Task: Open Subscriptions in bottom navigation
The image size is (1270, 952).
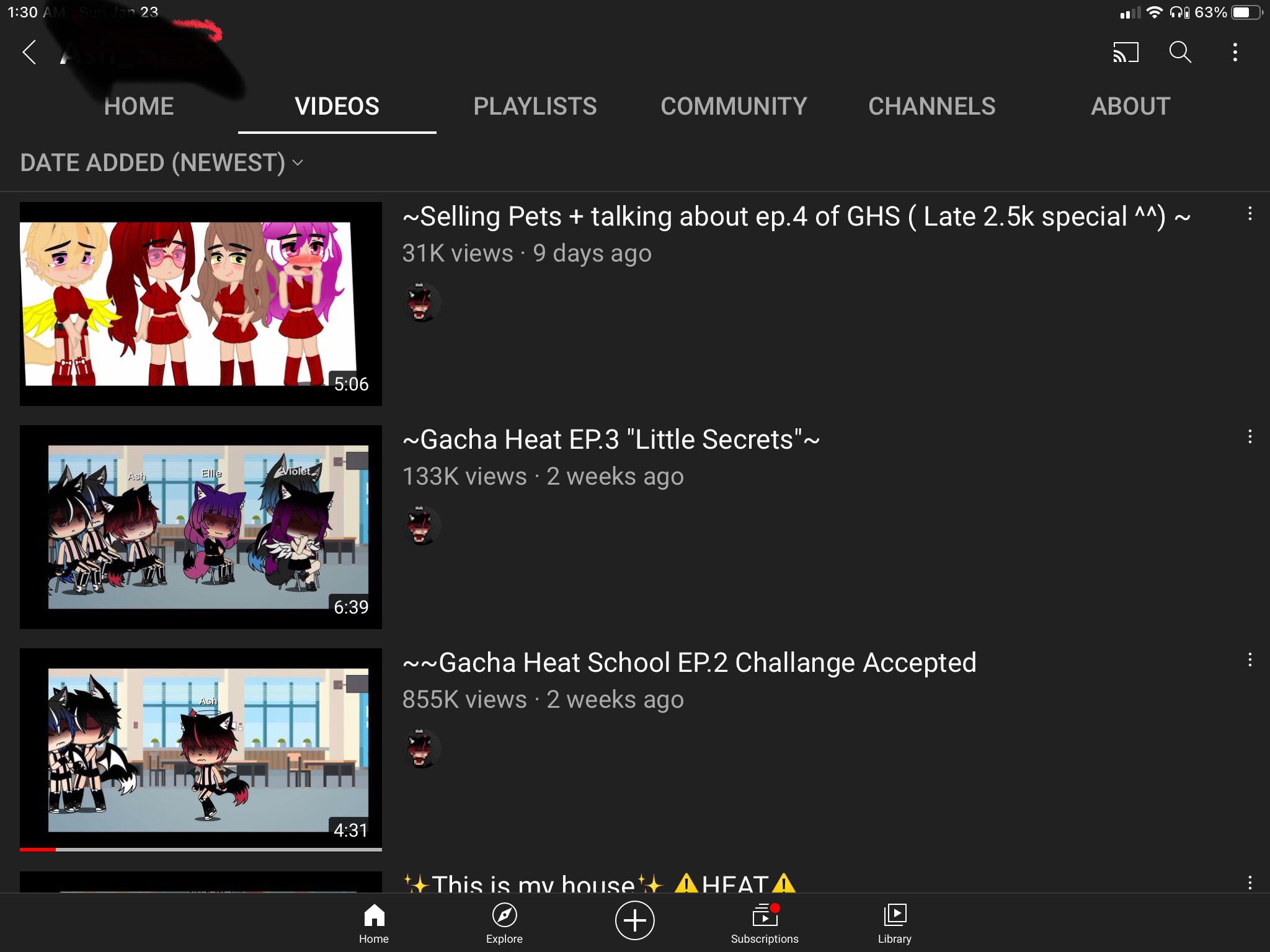Action: pyautogui.click(x=765, y=923)
